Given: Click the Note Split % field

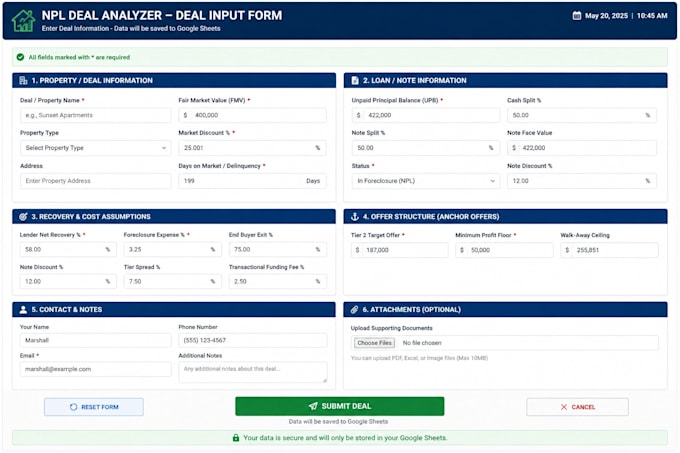Looking at the screenshot, I should (x=425, y=148).
